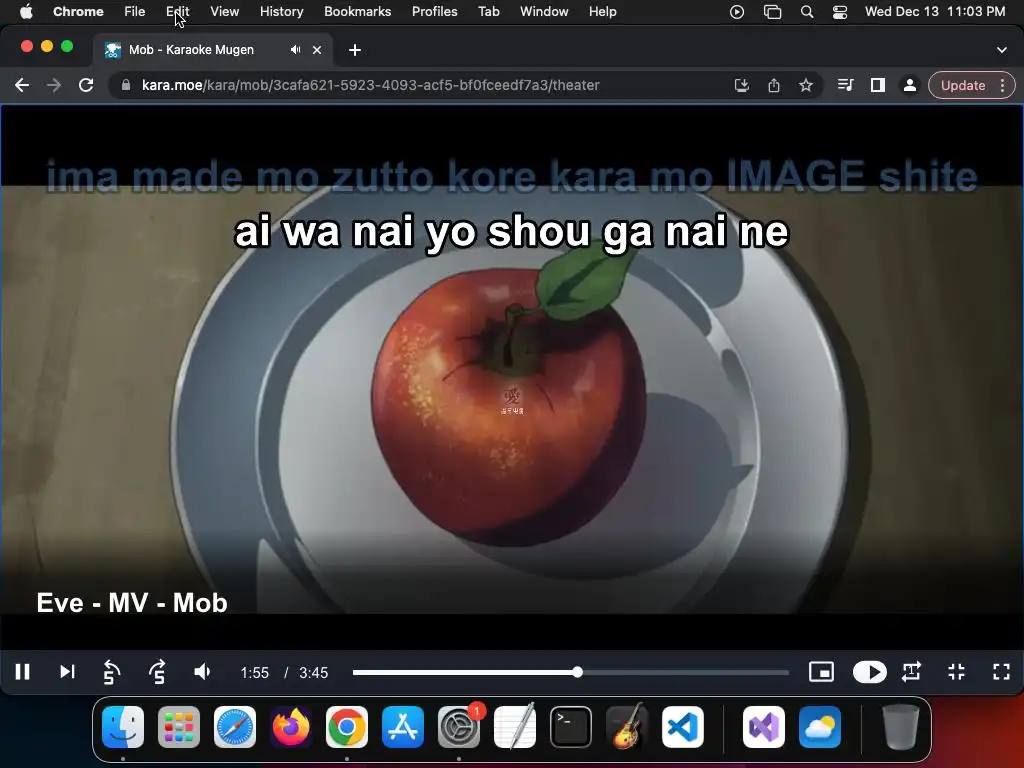Open media controls in toolbar
Screen dimensions: 1024x768
[x=846, y=86]
